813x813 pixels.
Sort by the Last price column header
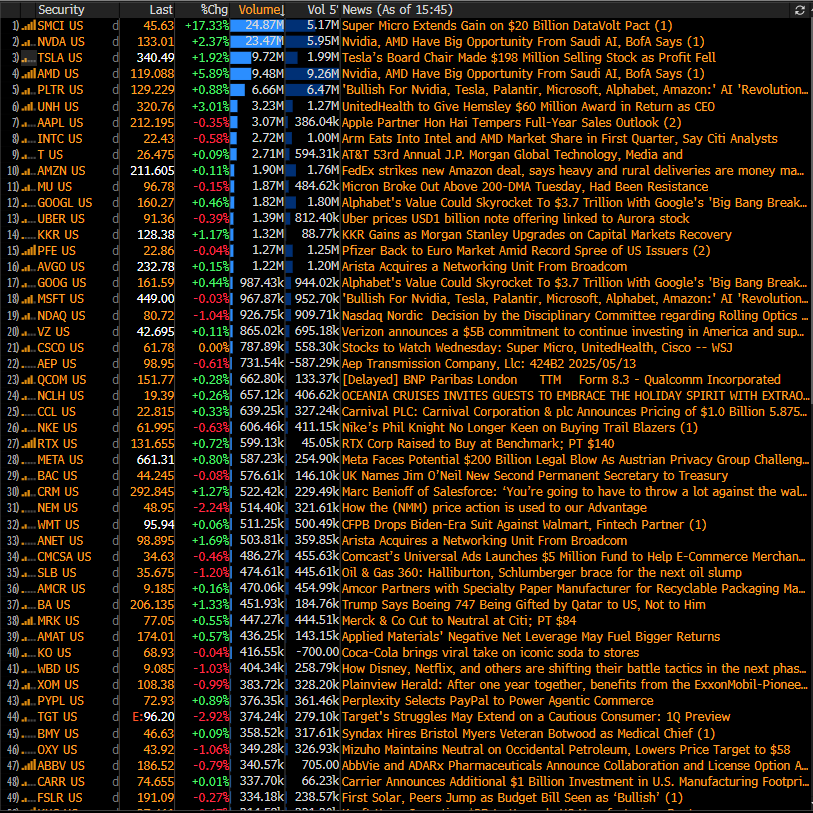coord(161,10)
